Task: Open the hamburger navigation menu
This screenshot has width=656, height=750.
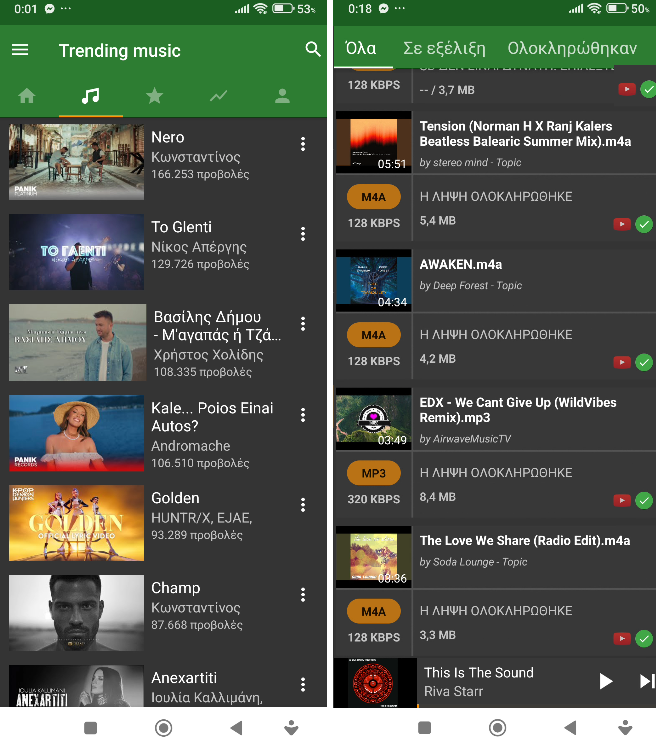Action: (x=20, y=50)
